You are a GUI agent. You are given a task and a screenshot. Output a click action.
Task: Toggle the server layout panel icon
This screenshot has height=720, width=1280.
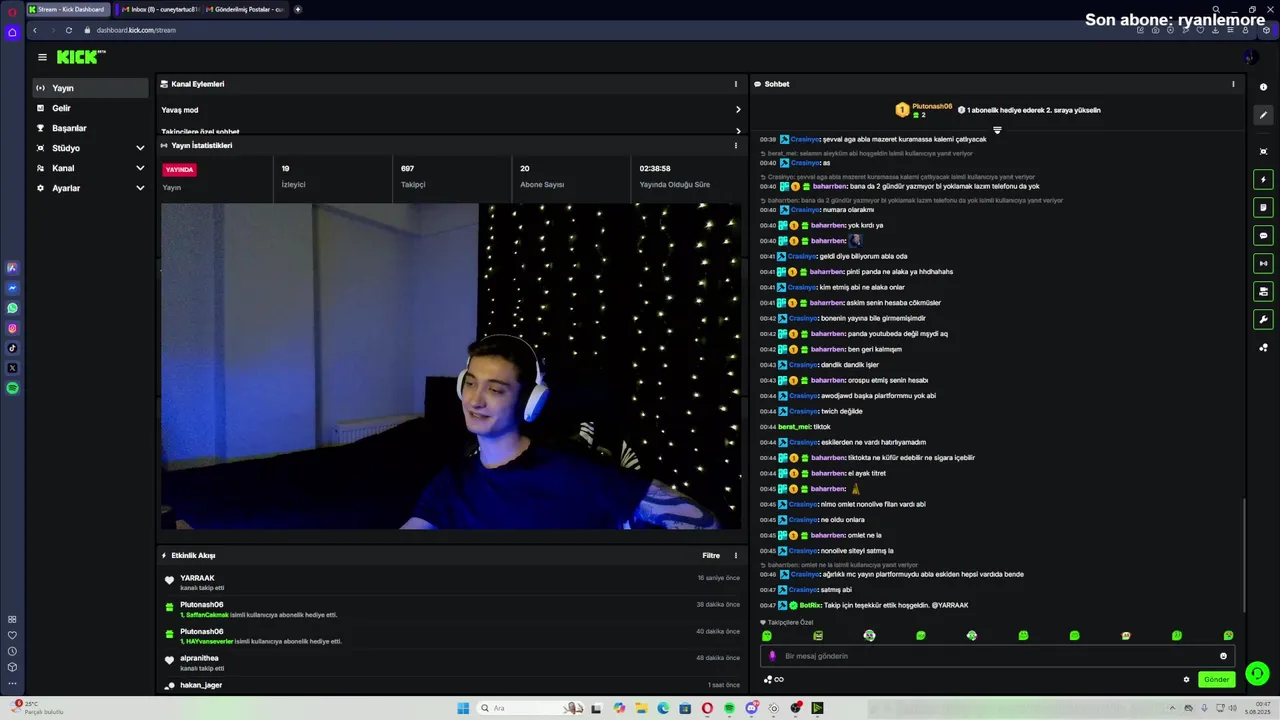[1263, 292]
